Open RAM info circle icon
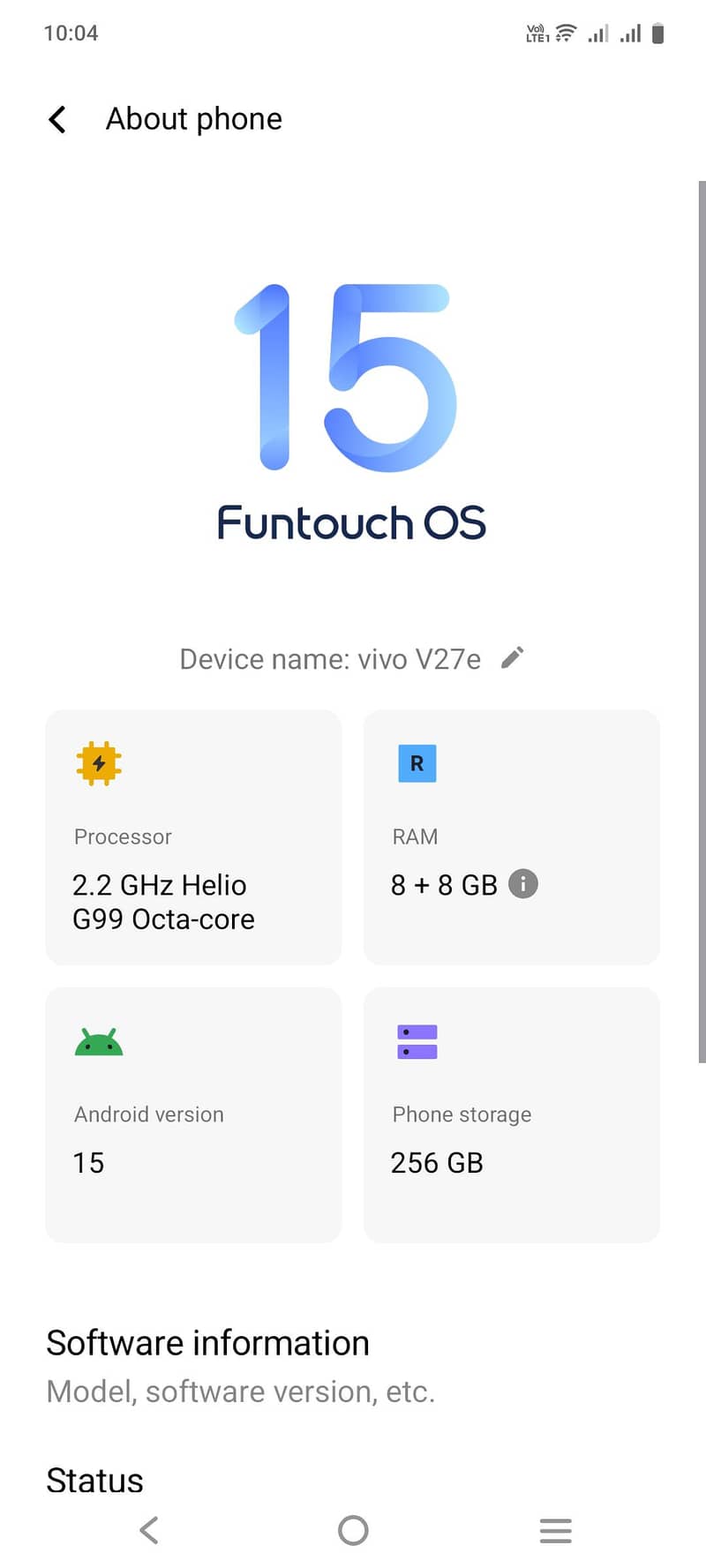Viewport: 706px width, 1568px height. pos(523,883)
